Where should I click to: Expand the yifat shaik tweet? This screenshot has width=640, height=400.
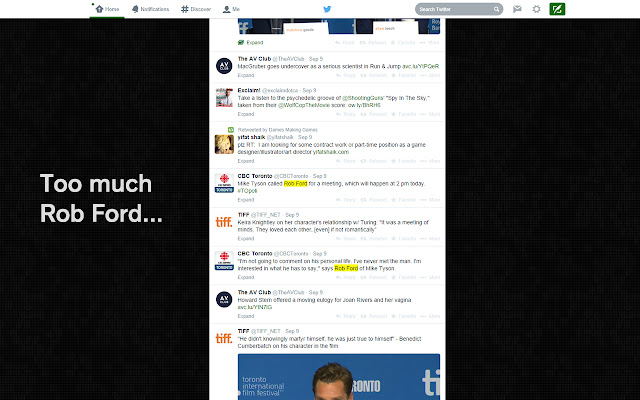coord(246,161)
